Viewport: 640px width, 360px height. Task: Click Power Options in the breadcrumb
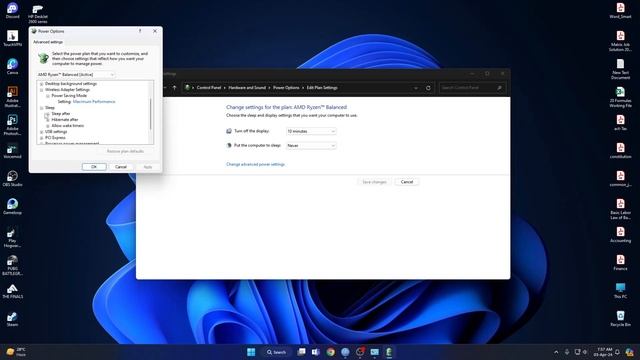[x=286, y=88]
